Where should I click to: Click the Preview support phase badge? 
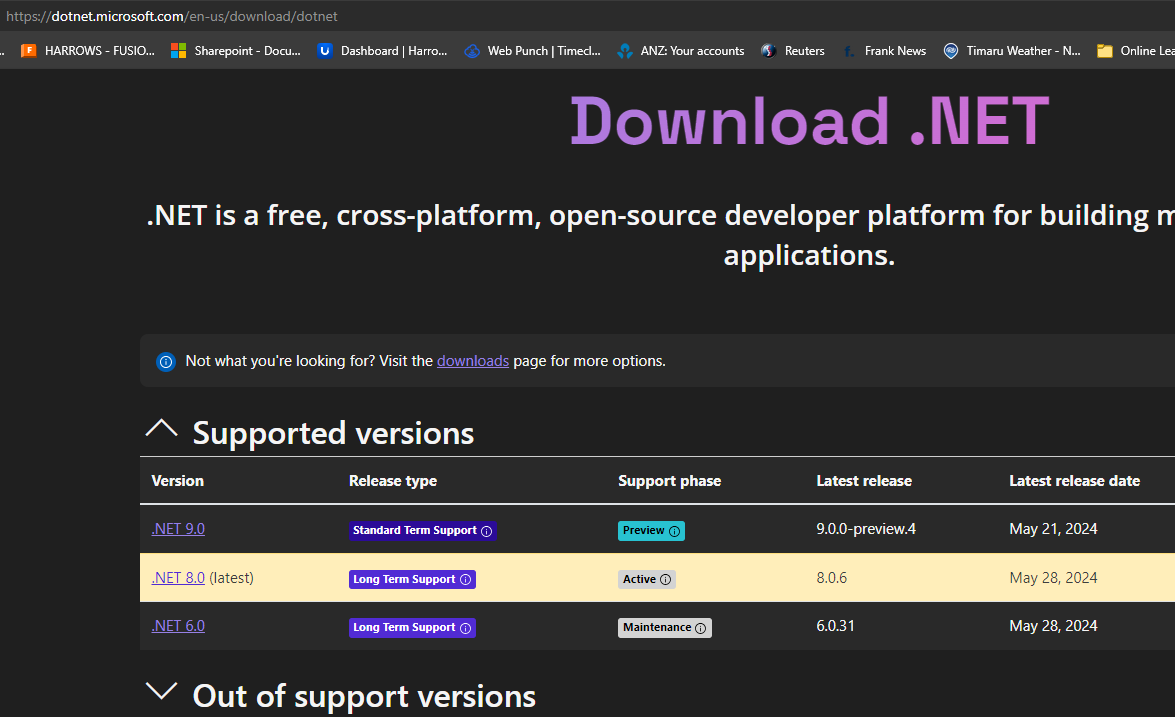pyautogui.click(x=651, y=530)
